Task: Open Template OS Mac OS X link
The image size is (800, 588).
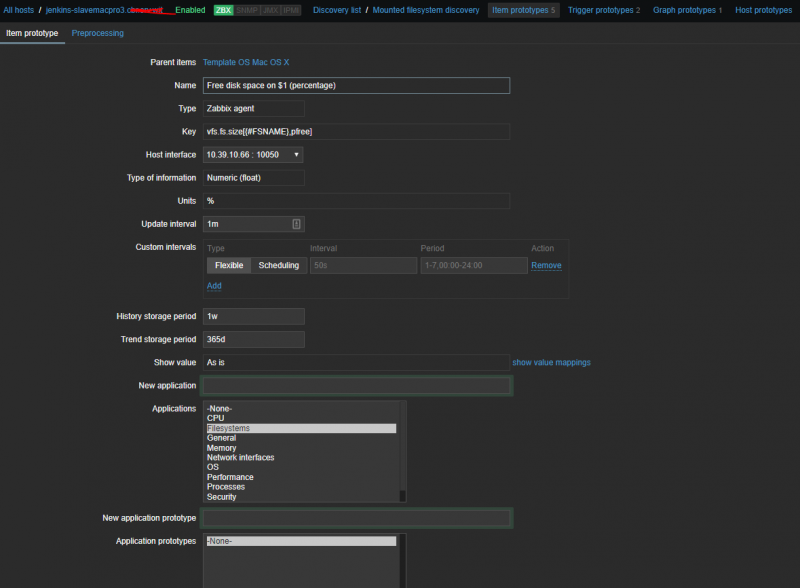Action: [246, 62]
